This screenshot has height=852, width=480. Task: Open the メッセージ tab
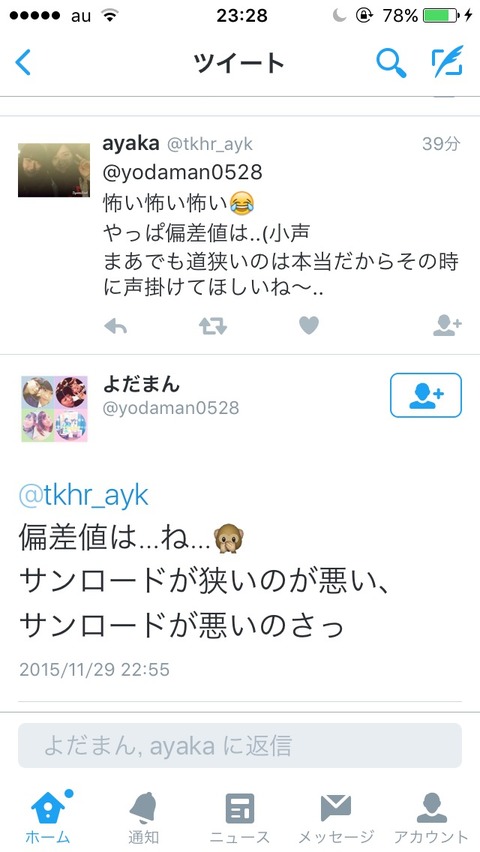[x=336, y=817]
